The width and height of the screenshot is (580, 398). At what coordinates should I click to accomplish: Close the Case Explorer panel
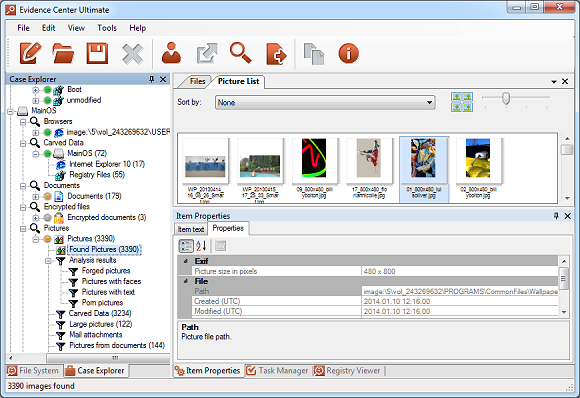pyautogui.click(x=163, y=79)
